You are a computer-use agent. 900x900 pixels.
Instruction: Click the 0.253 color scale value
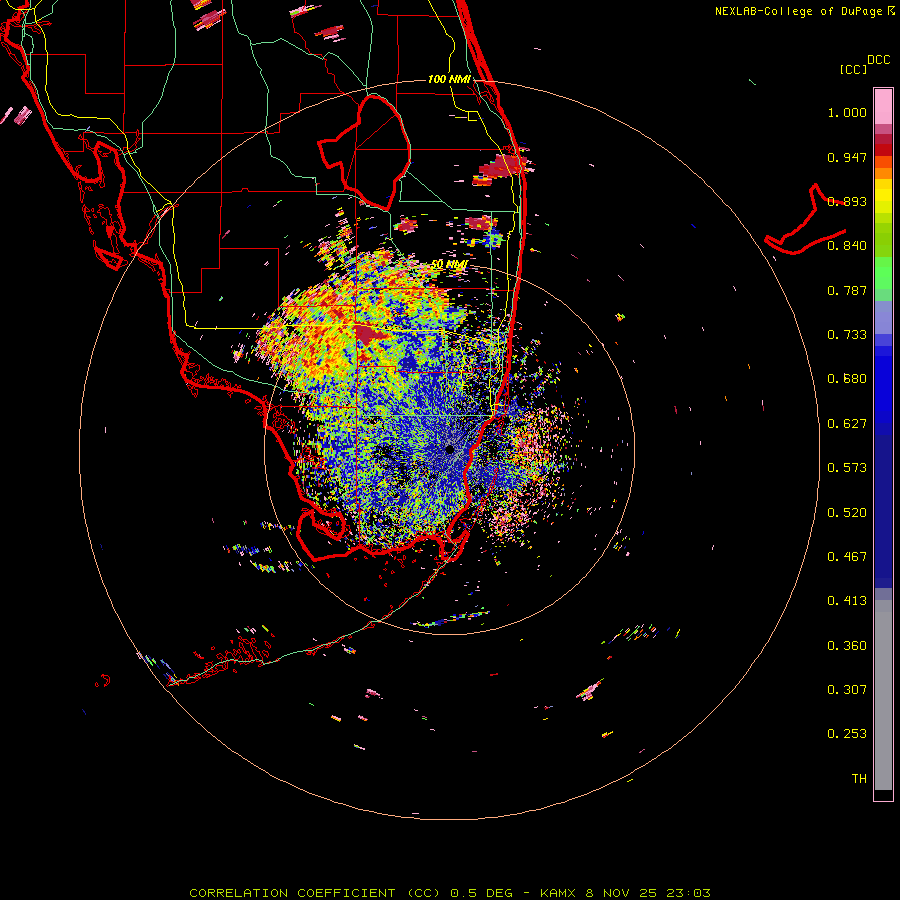[x=847, y=734]
